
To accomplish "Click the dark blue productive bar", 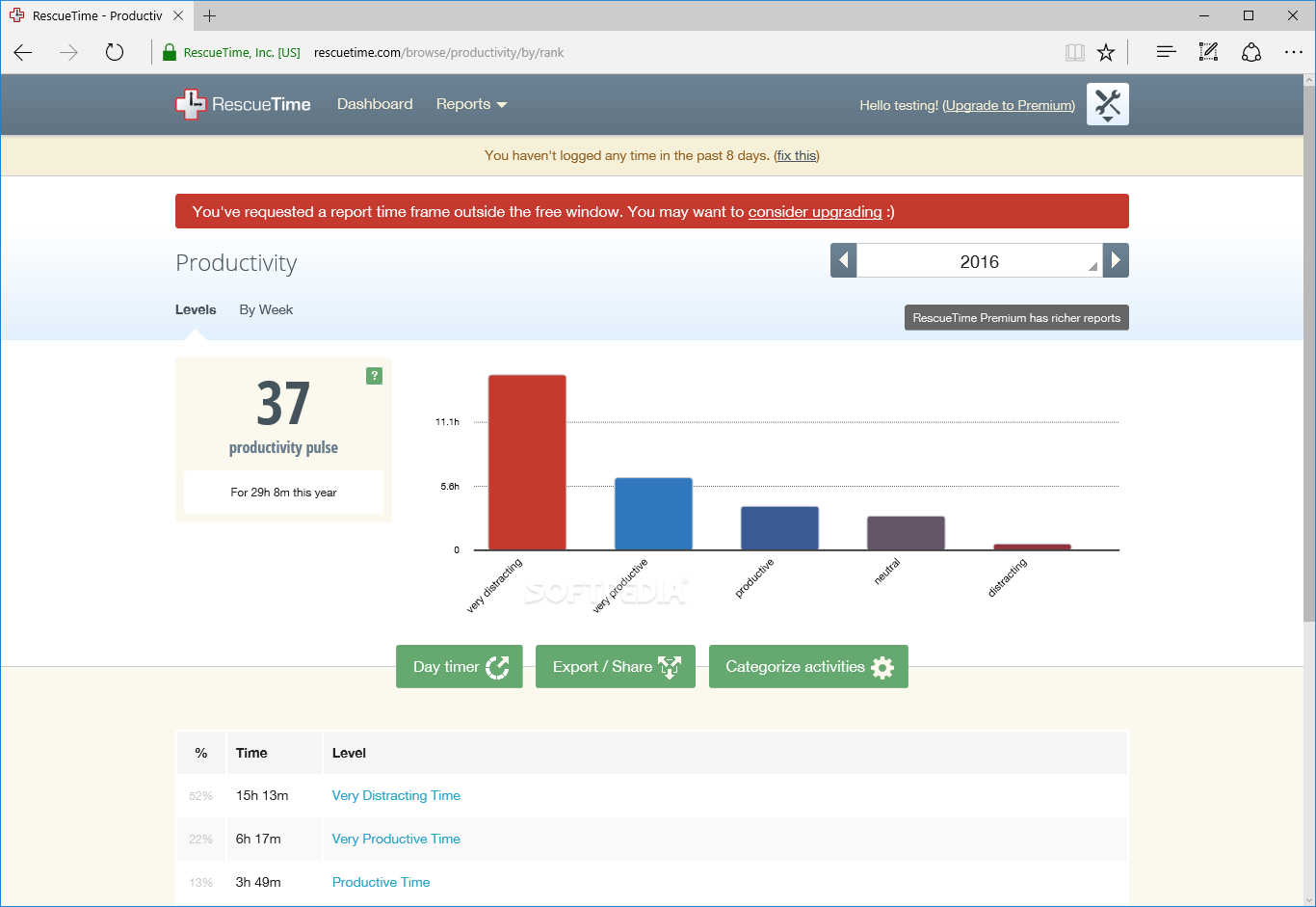I will coord(779,528).
